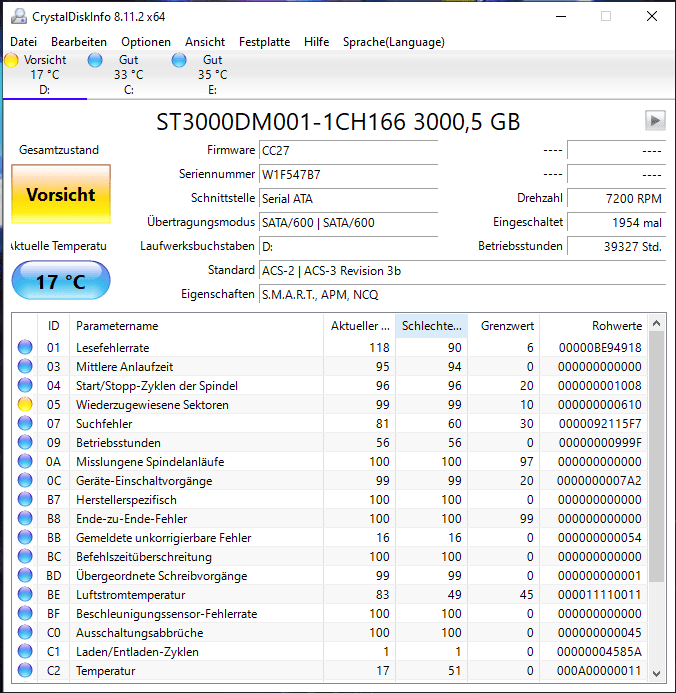Click the yellow orb for Wiederzugewiesene Sektoren
This screenshot has width=676, height=693.
[25, 404]
